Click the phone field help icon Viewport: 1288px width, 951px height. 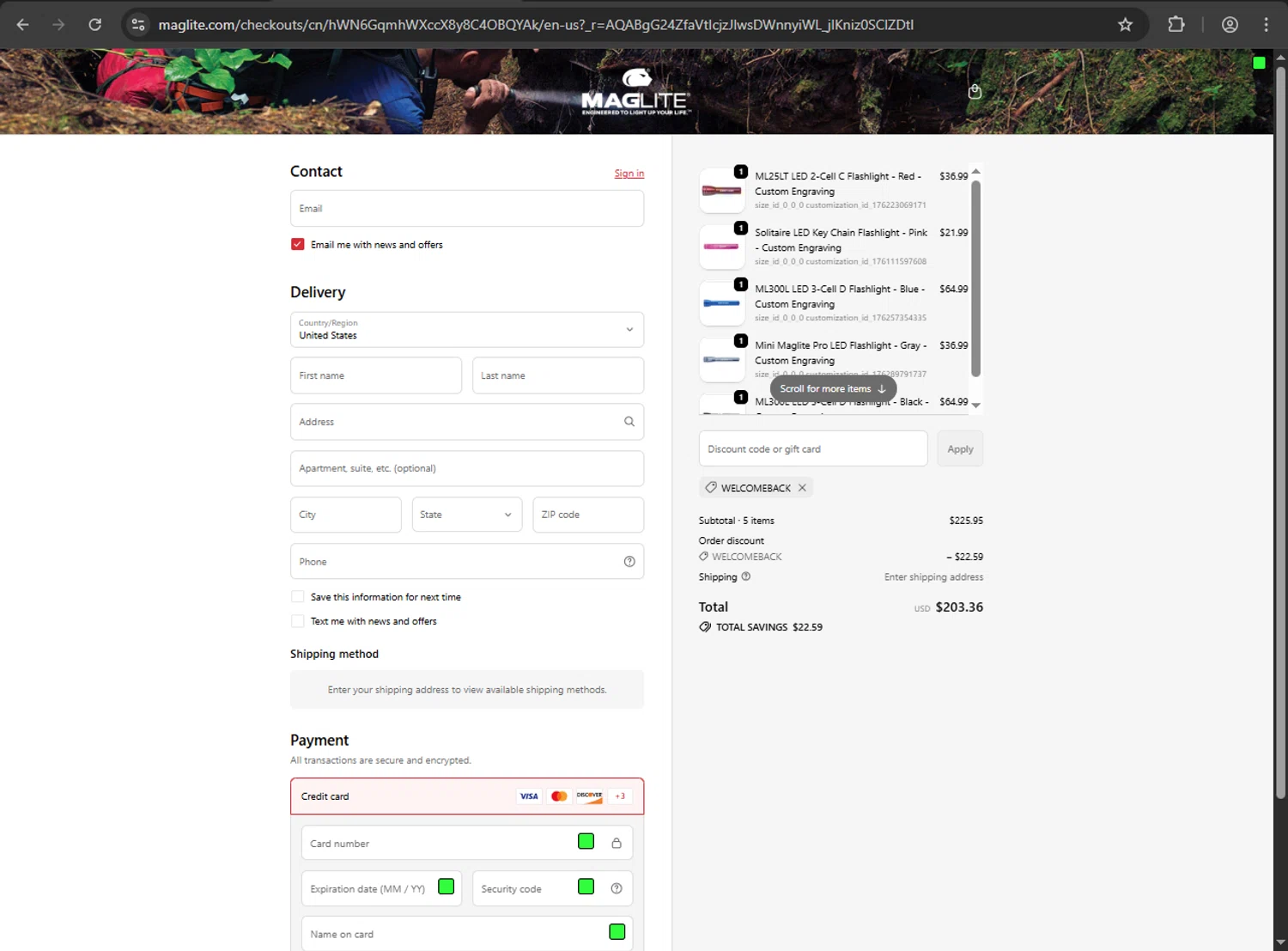point(629,562)
